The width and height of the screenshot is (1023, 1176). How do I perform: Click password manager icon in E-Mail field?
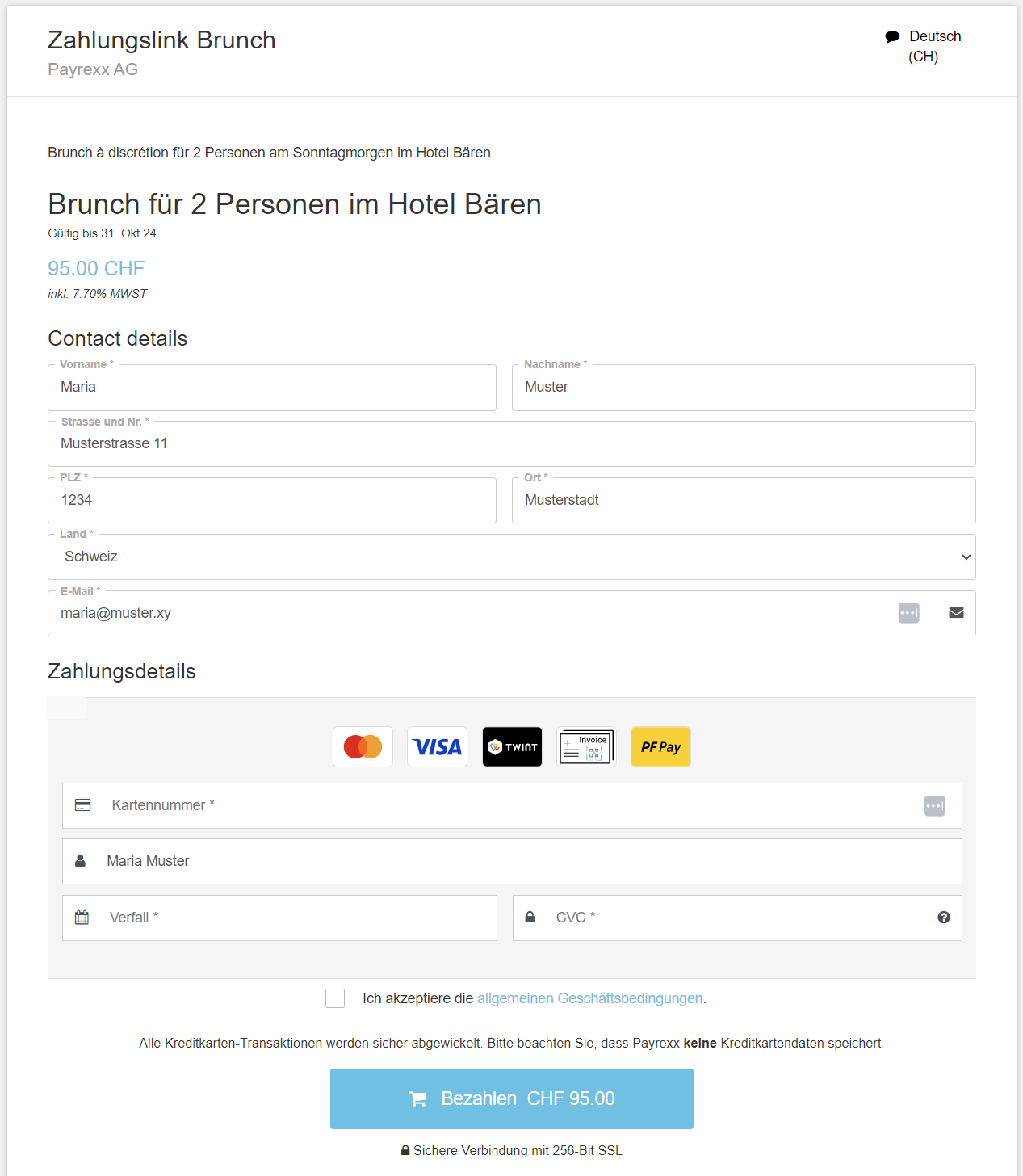pyautogui.click(x=909, y=613)
